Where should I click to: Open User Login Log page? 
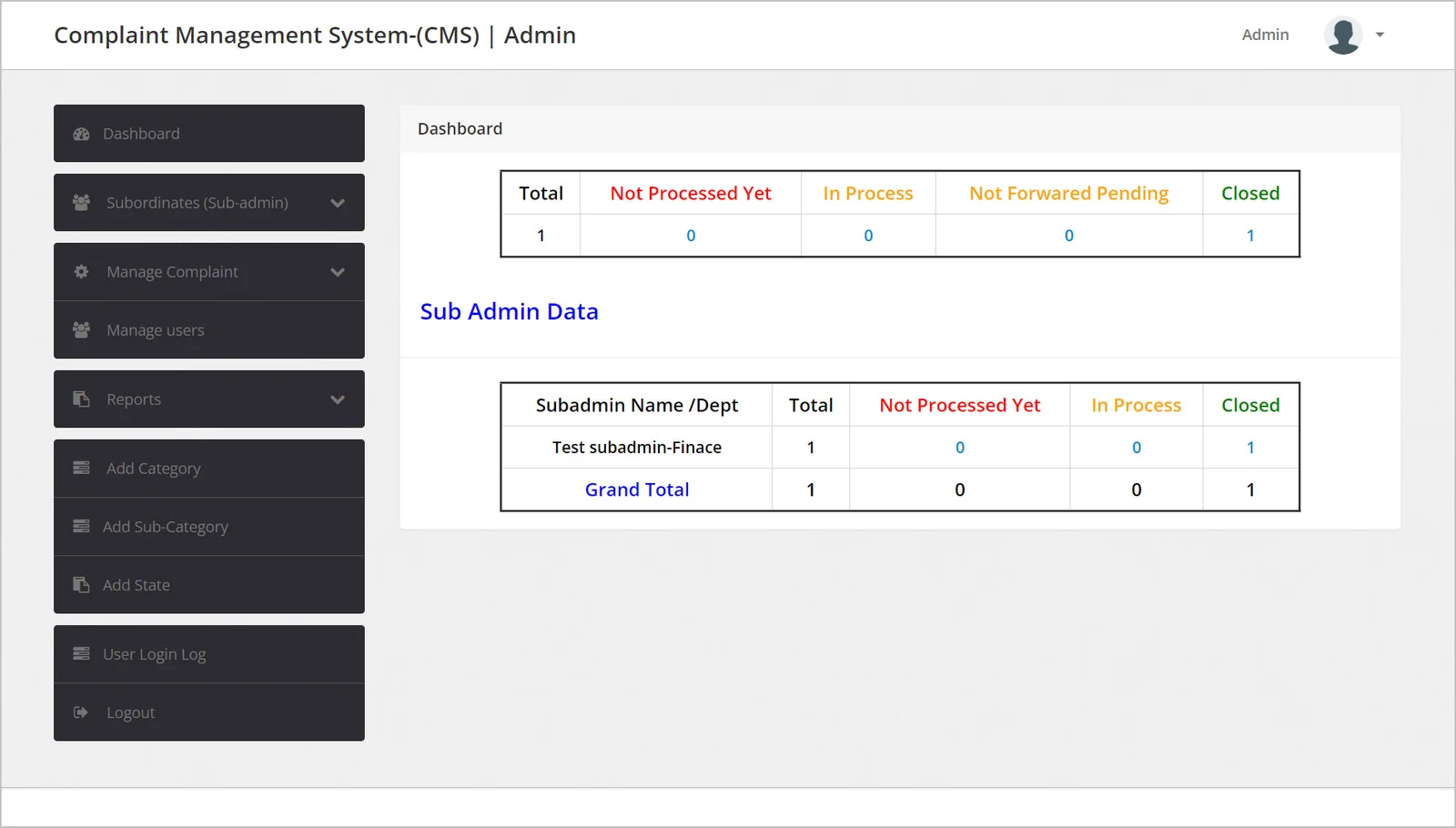209,654
